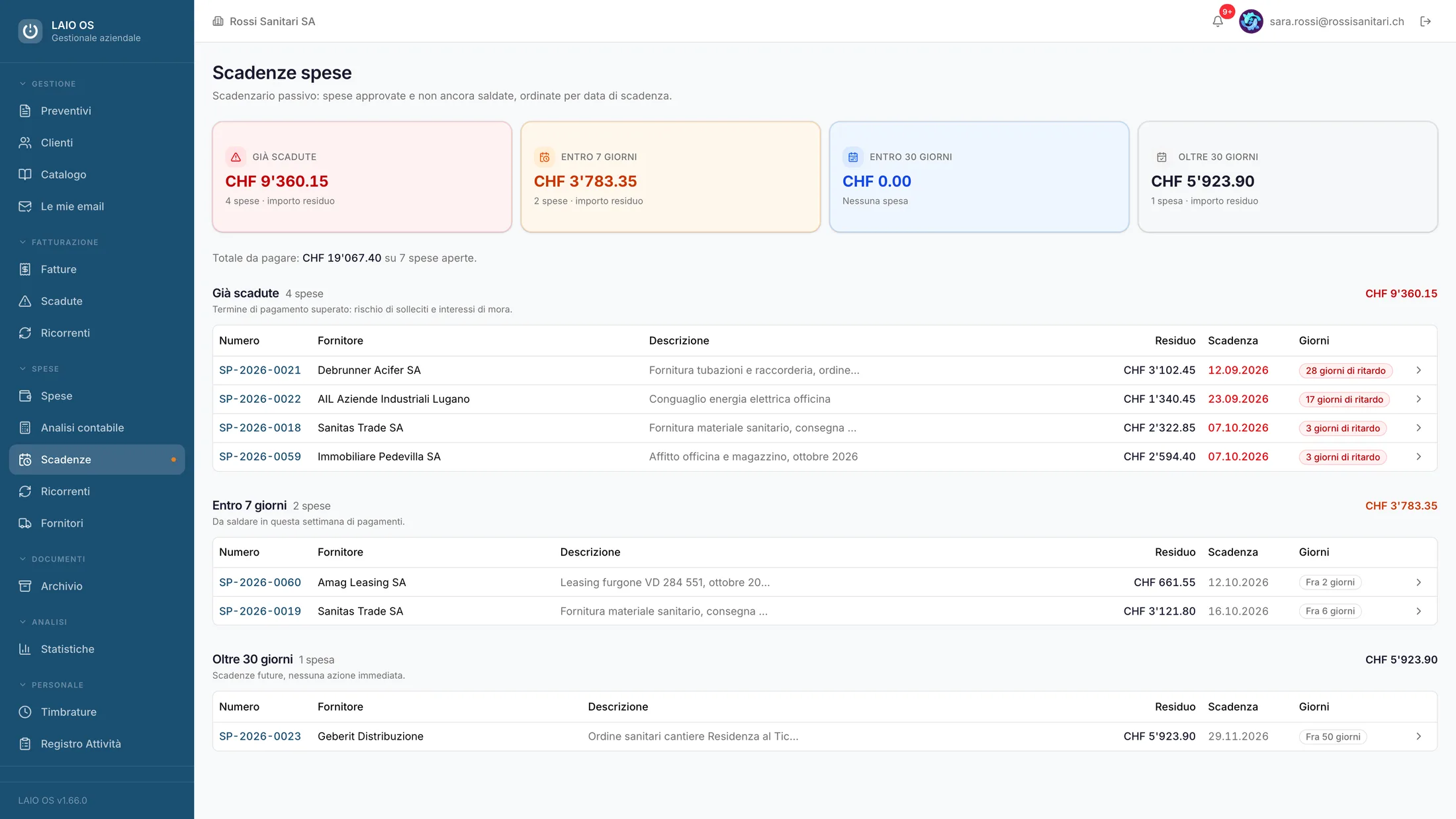The width and height of the screenshot is (1456, 819).
Task: Open the SP-2026-0060 expense link
Action: (259, 582)
